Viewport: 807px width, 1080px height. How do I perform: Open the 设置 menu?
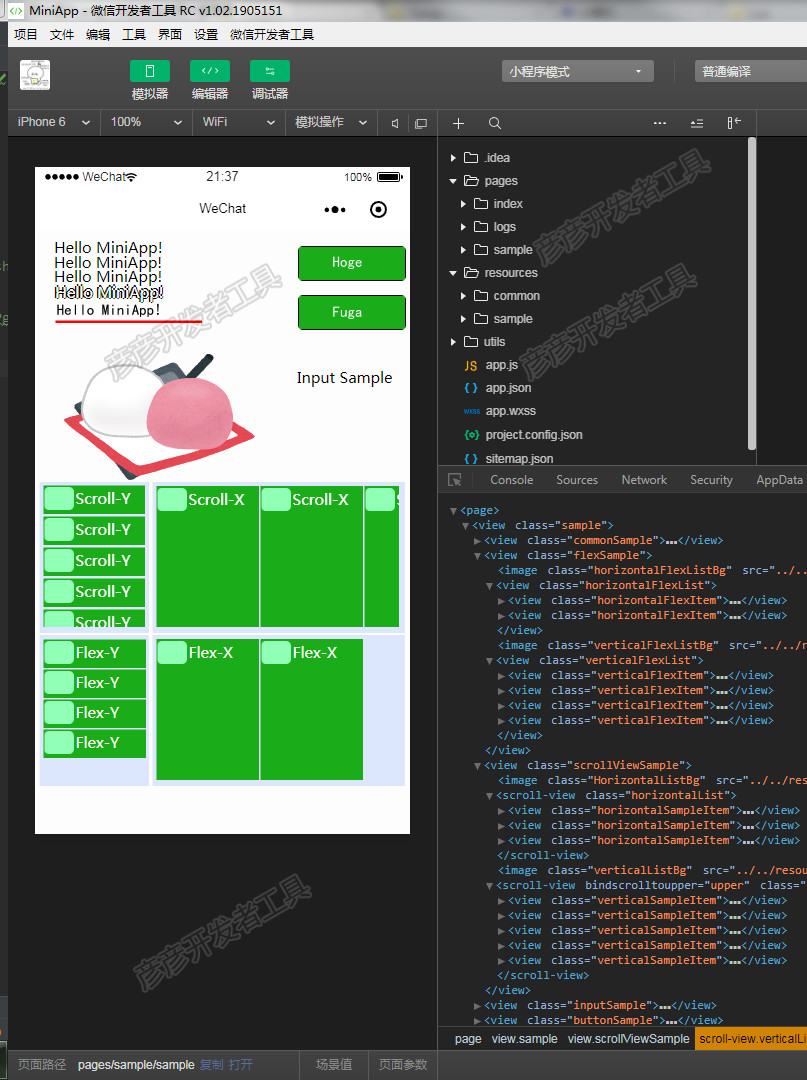205,34
